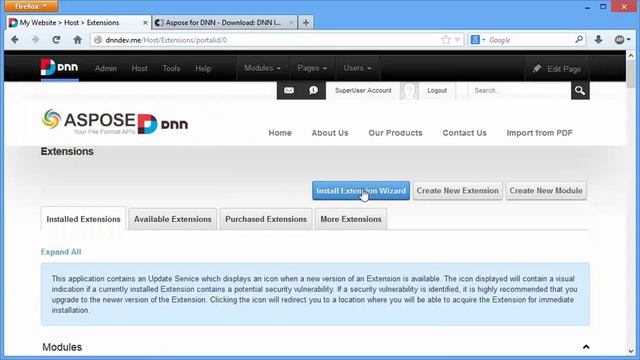Close the My Website Extensions tab
Screen dimensions: 640x360
145,23
